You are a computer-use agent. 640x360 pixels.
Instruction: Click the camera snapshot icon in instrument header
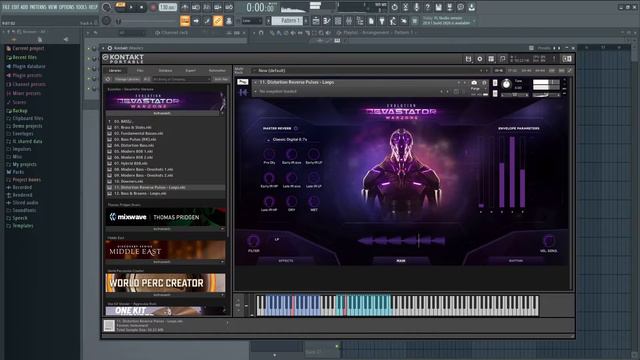coord(474,83)
